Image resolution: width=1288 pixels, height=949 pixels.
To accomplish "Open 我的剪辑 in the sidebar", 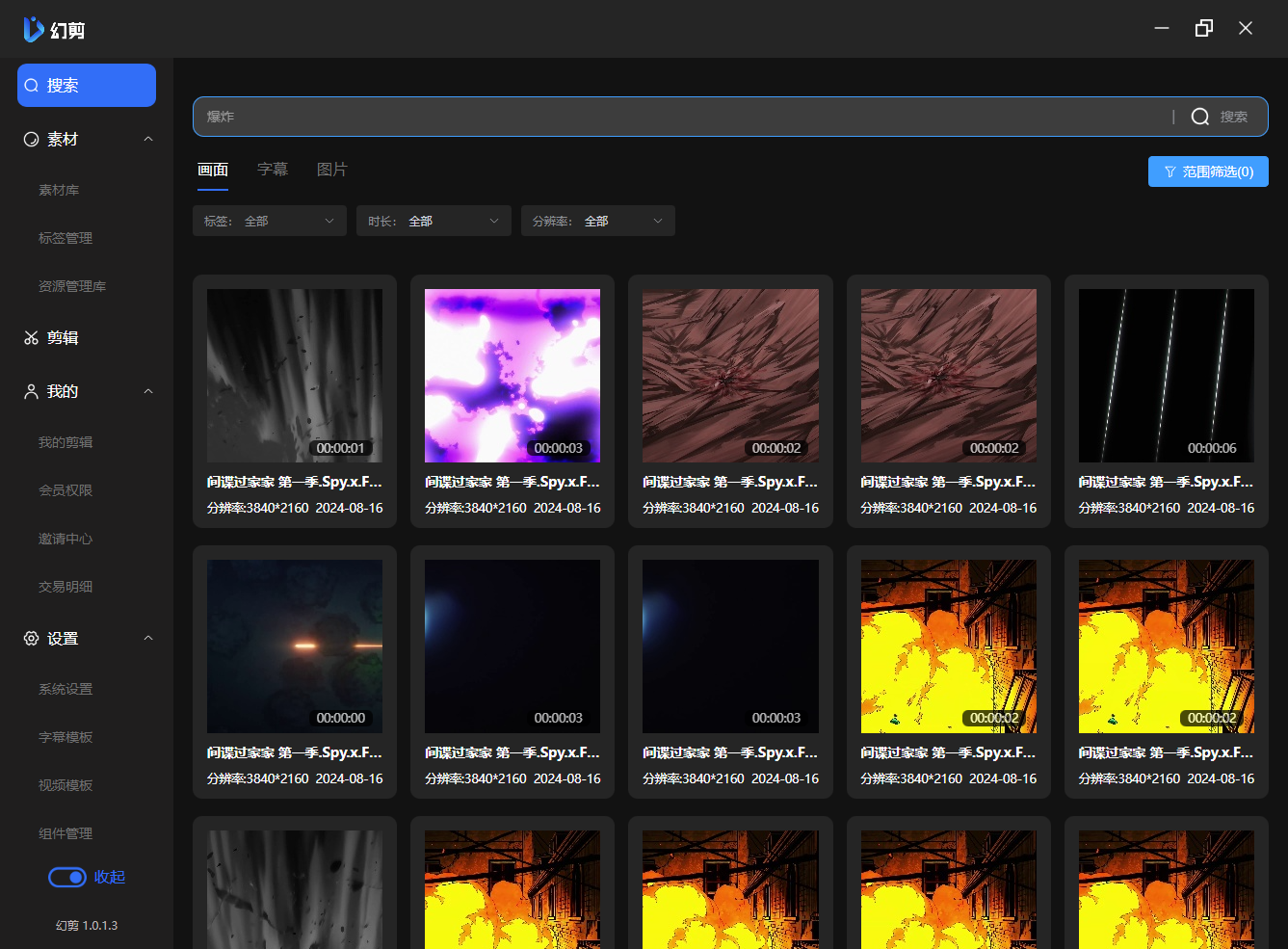I will pyautogui.click(x=66, y=442).
